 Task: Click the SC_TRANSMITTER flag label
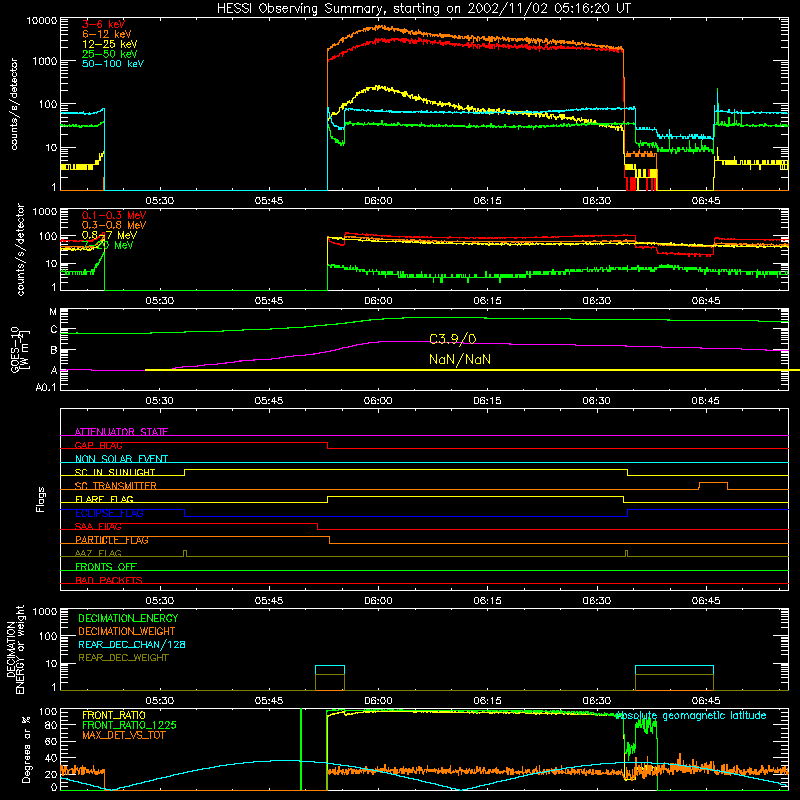(x=116, y=486)
